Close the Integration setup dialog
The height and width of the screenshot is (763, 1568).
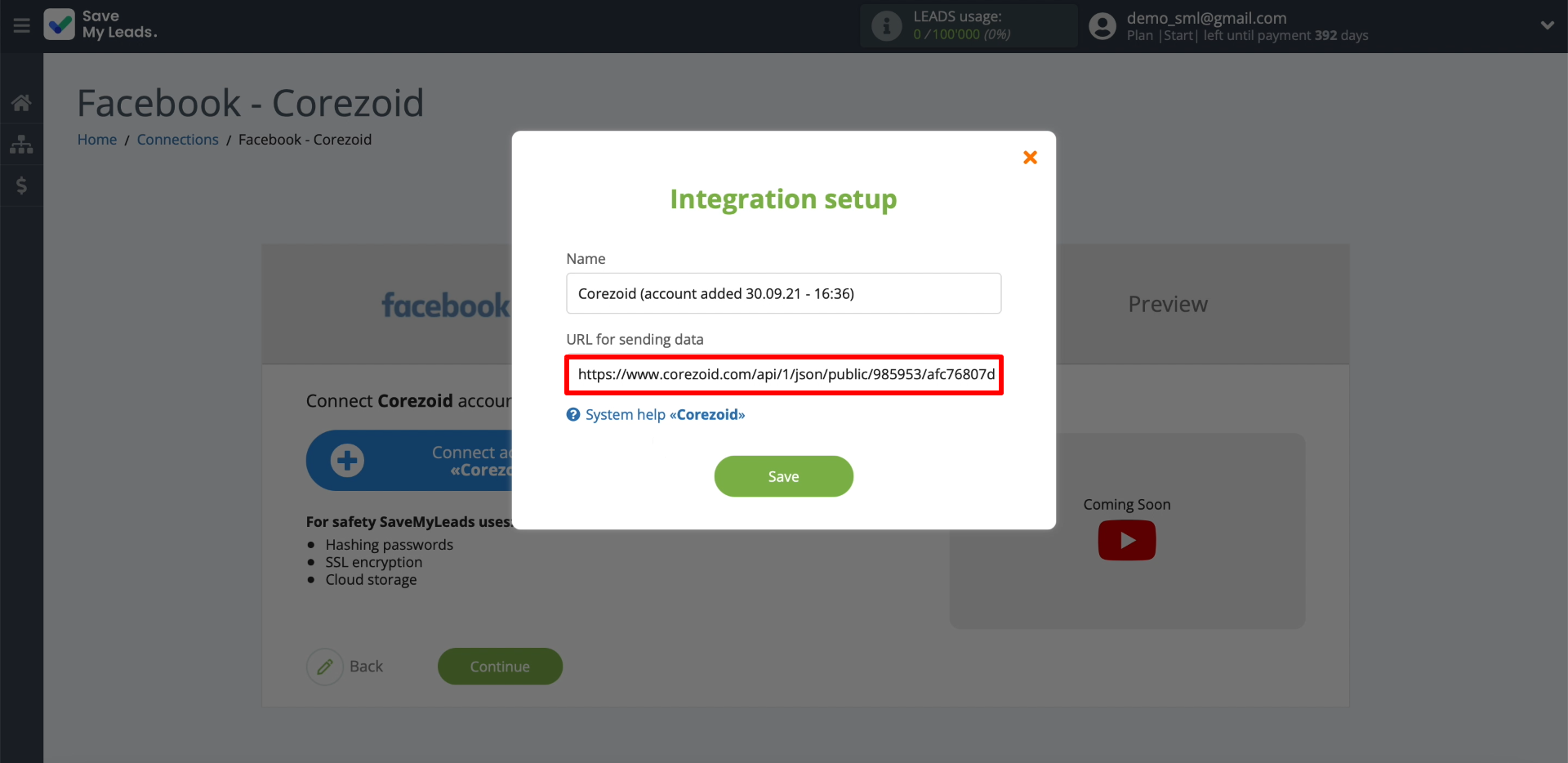click(x=1031, y=157)
